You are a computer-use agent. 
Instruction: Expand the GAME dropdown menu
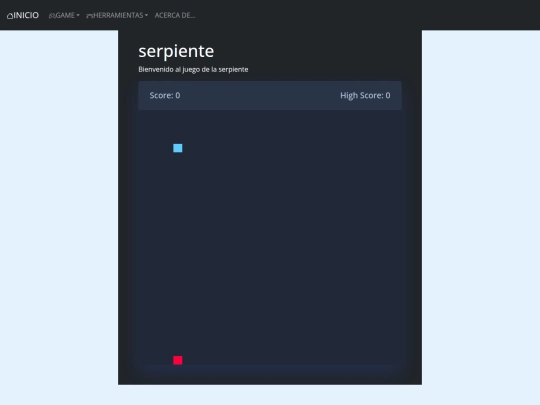64,15
